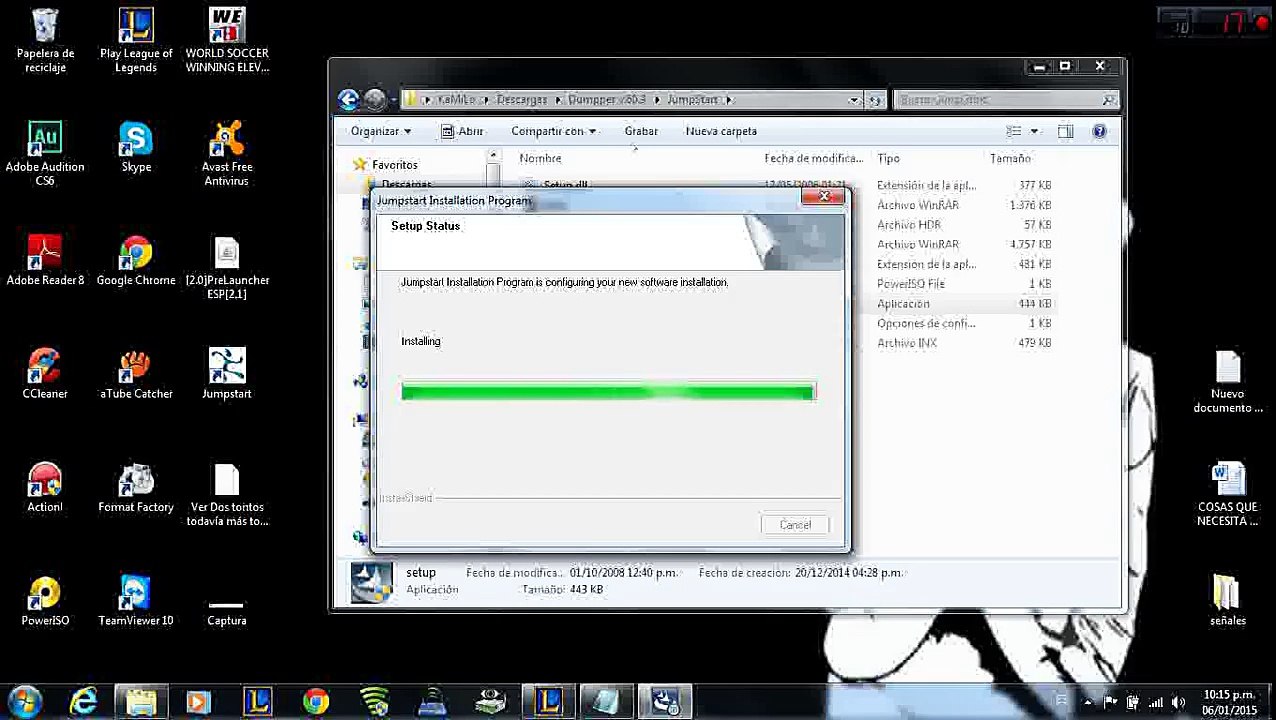Select the Jumpstart desktop shortcut
This screenshot has height=720, width=1276.
[x=227, y=374]
